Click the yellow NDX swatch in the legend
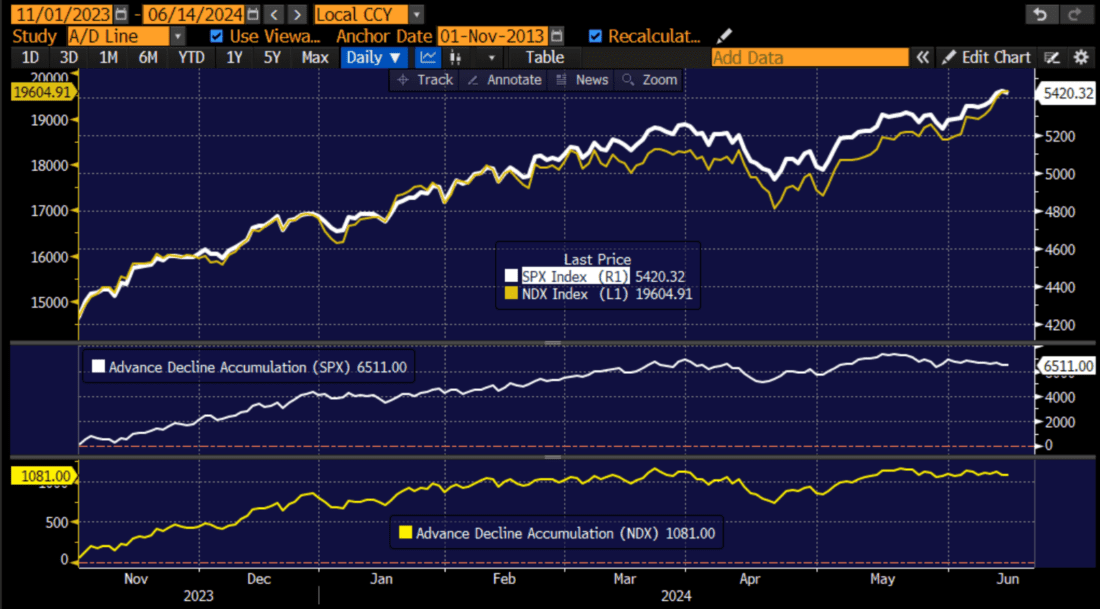 point(512,294)
